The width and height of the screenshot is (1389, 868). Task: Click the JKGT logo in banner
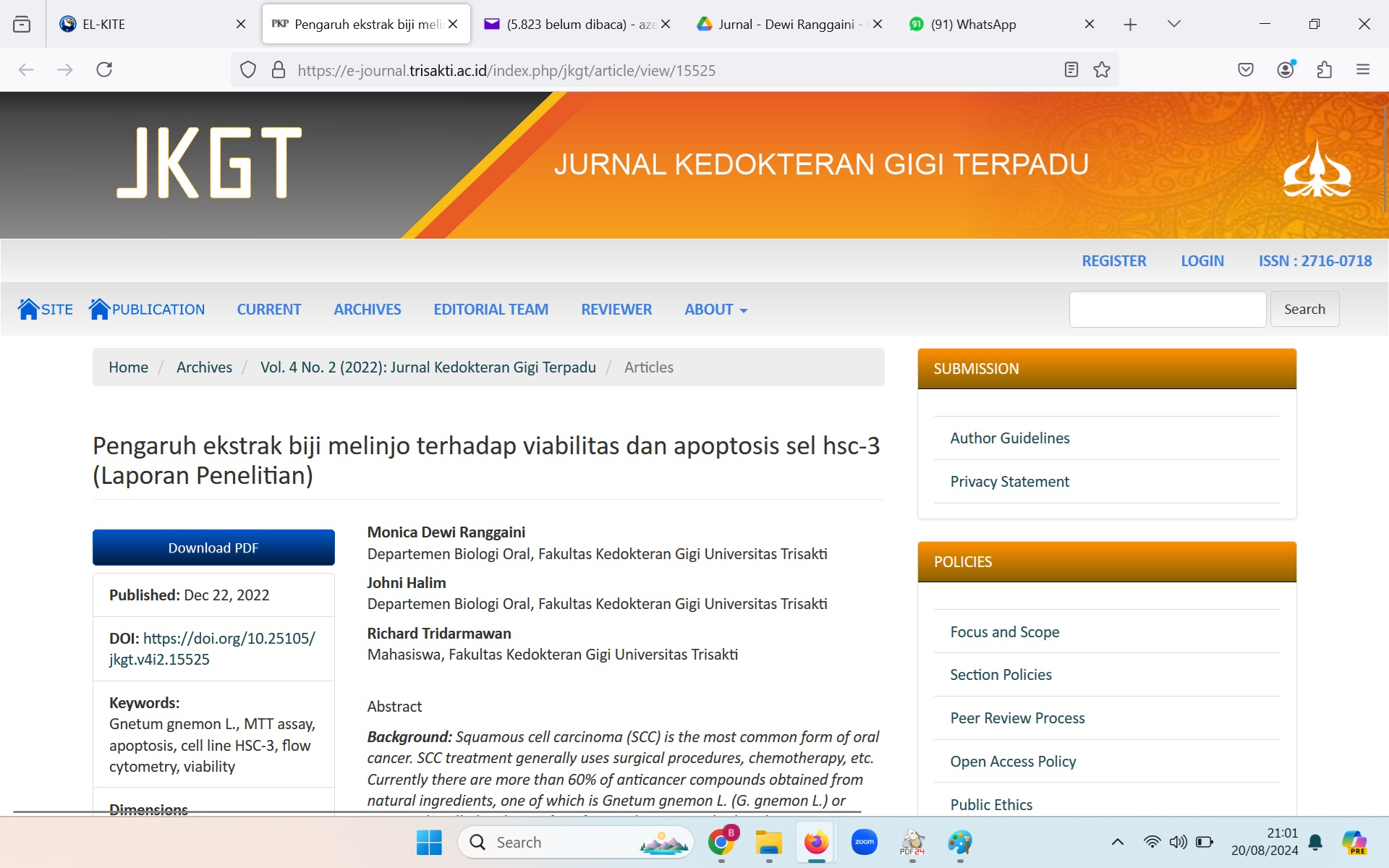pyautogui.click(x=210, y=163)
